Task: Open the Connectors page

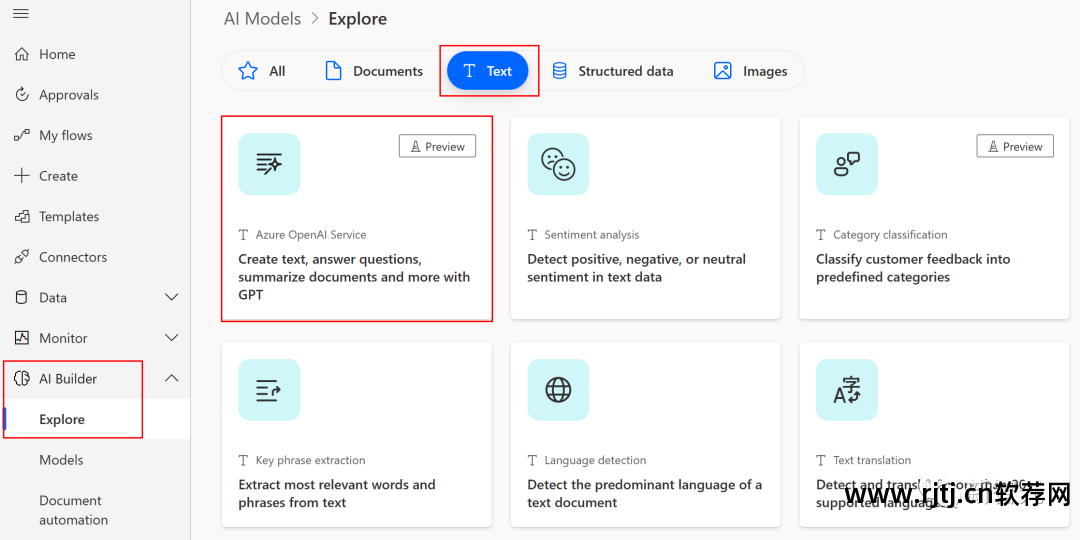Action: (x=72, y=257)
